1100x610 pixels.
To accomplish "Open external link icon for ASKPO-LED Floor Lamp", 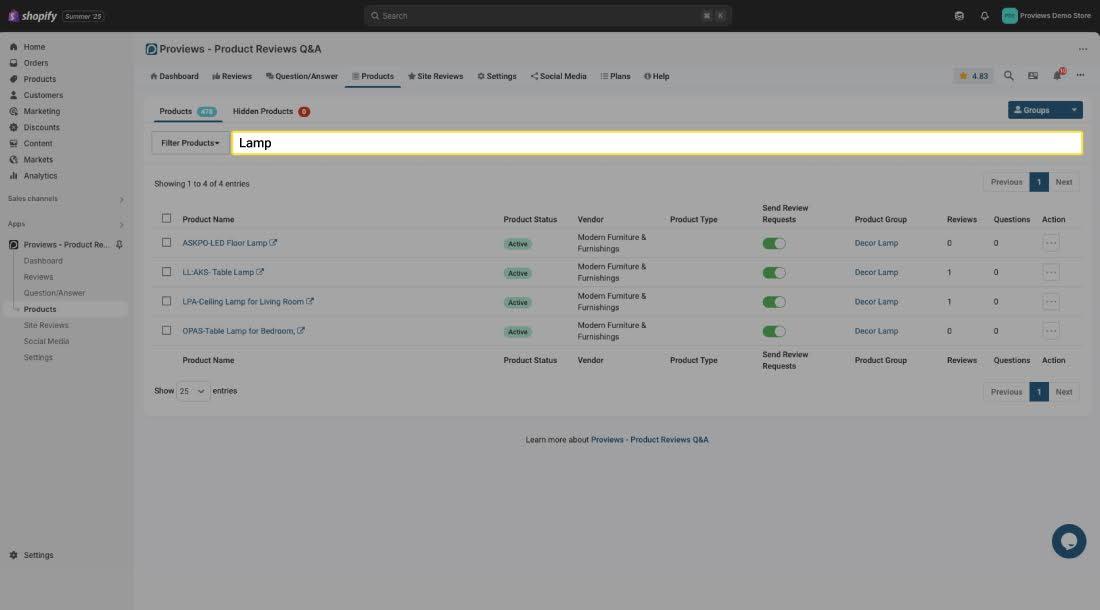I will (274, 243).
